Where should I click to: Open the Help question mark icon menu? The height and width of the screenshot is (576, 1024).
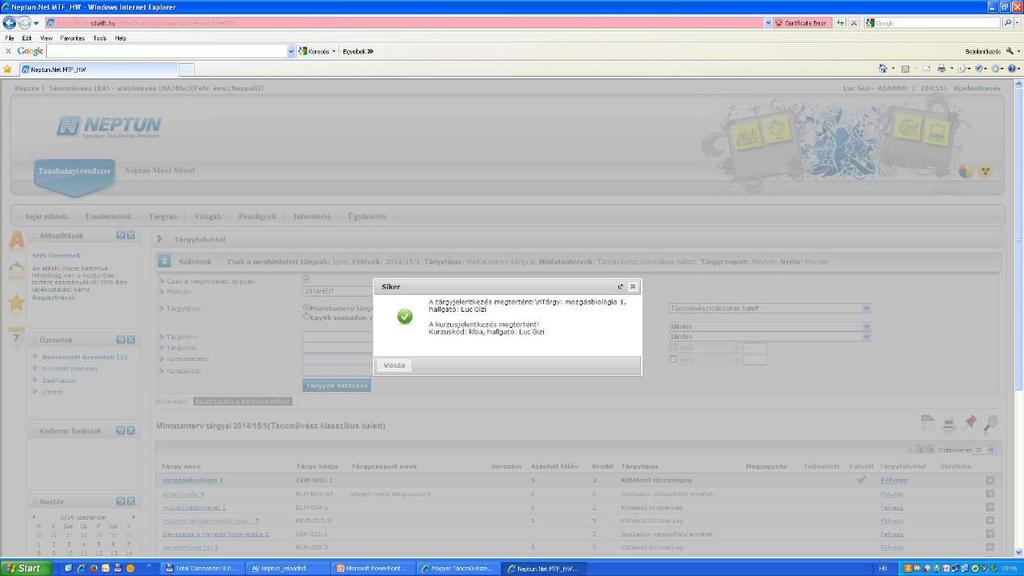tap(1012, 68)
